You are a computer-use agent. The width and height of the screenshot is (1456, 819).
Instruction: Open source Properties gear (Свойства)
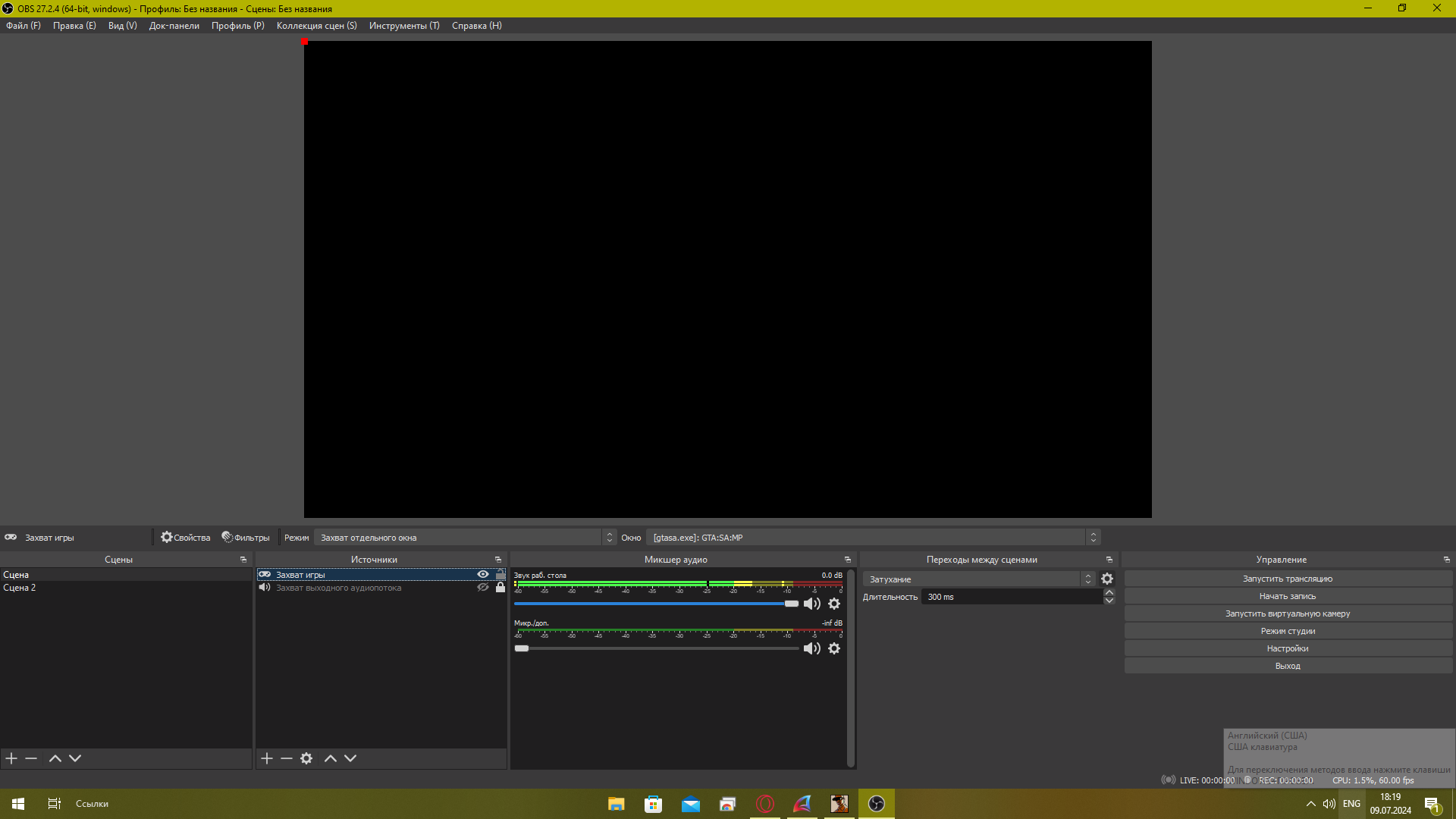(x=186, y=538)
